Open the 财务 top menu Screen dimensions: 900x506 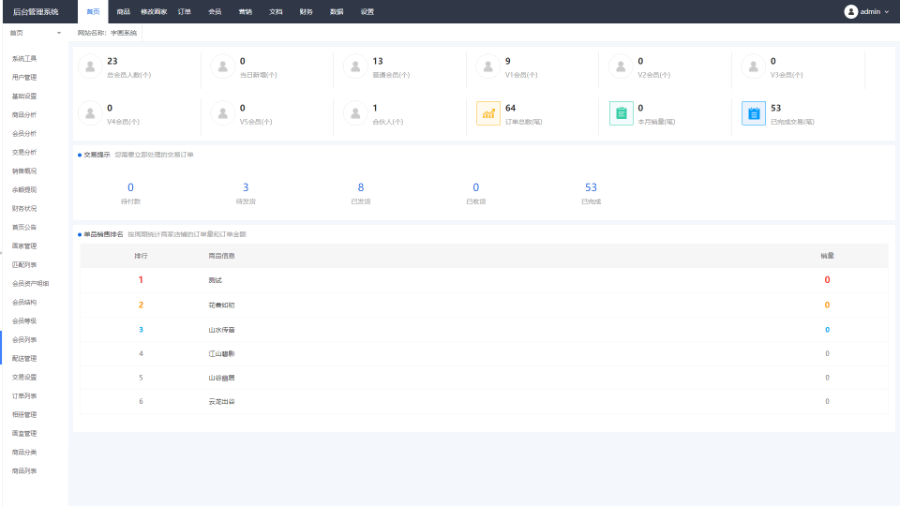tap(306, 11)
